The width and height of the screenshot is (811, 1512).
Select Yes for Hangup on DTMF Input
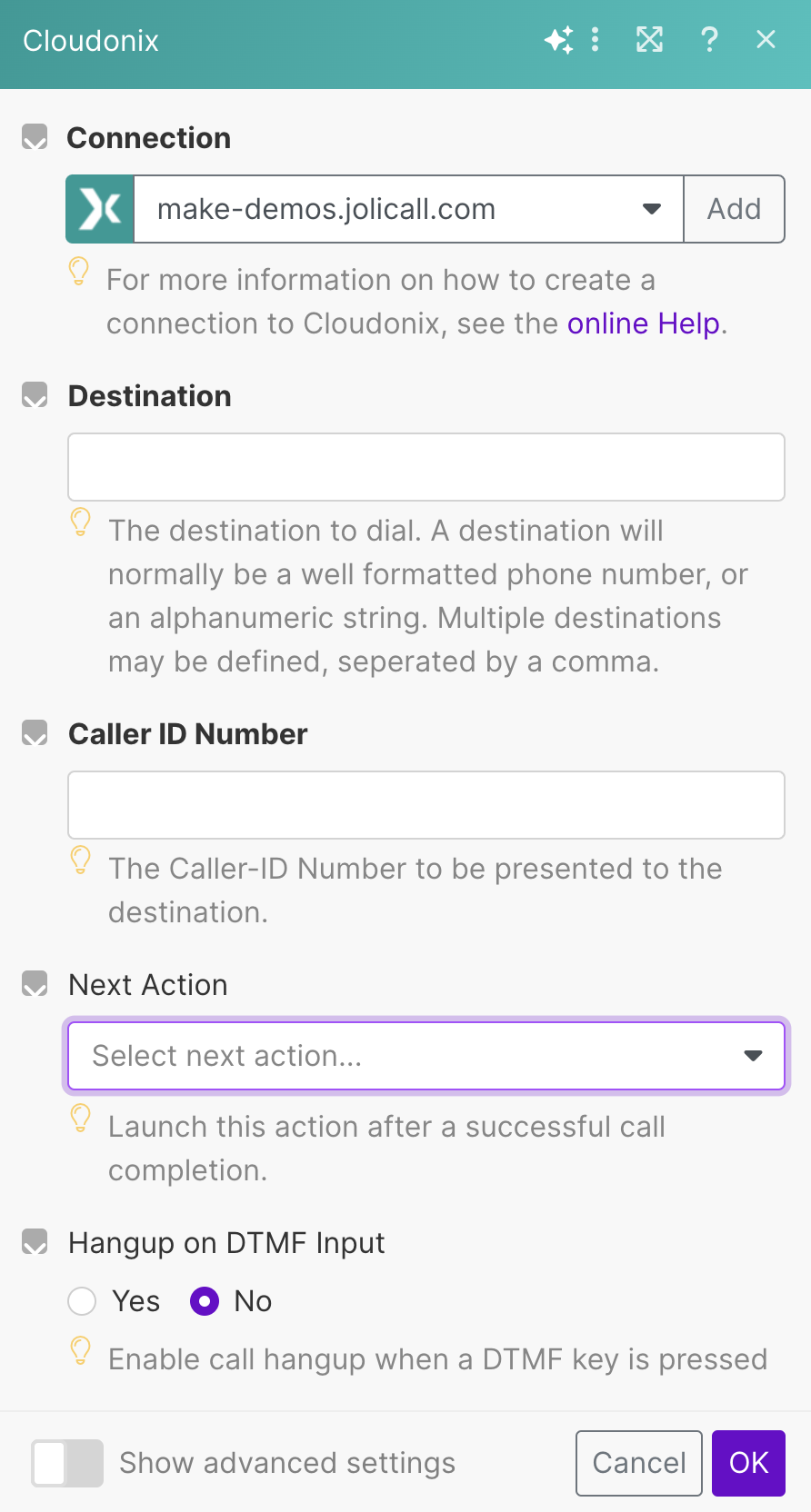point(83,1301)
